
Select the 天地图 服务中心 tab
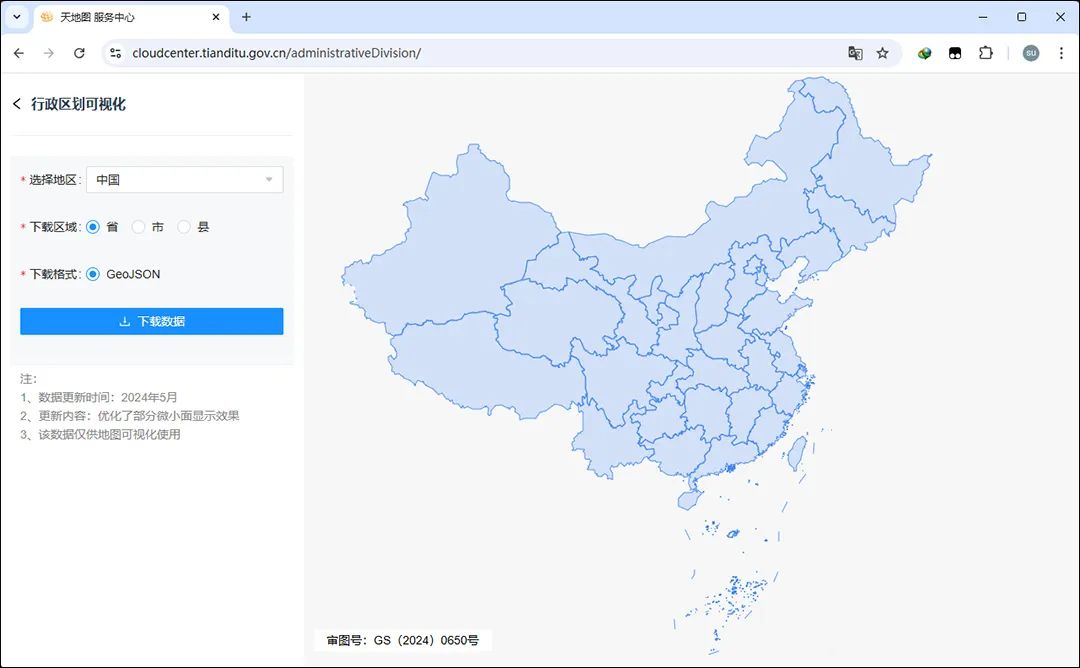(131, 17)
